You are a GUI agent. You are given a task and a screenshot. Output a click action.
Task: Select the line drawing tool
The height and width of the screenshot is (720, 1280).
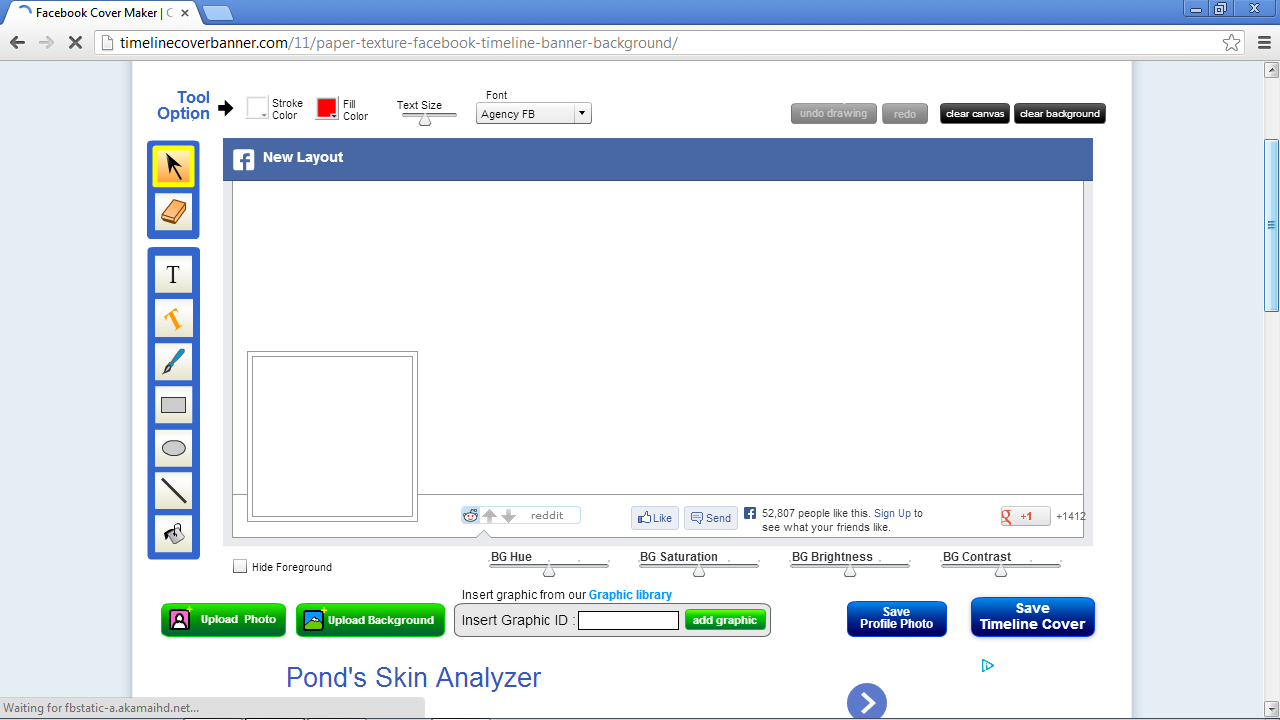pyautogui.click(x=173, y=491)
